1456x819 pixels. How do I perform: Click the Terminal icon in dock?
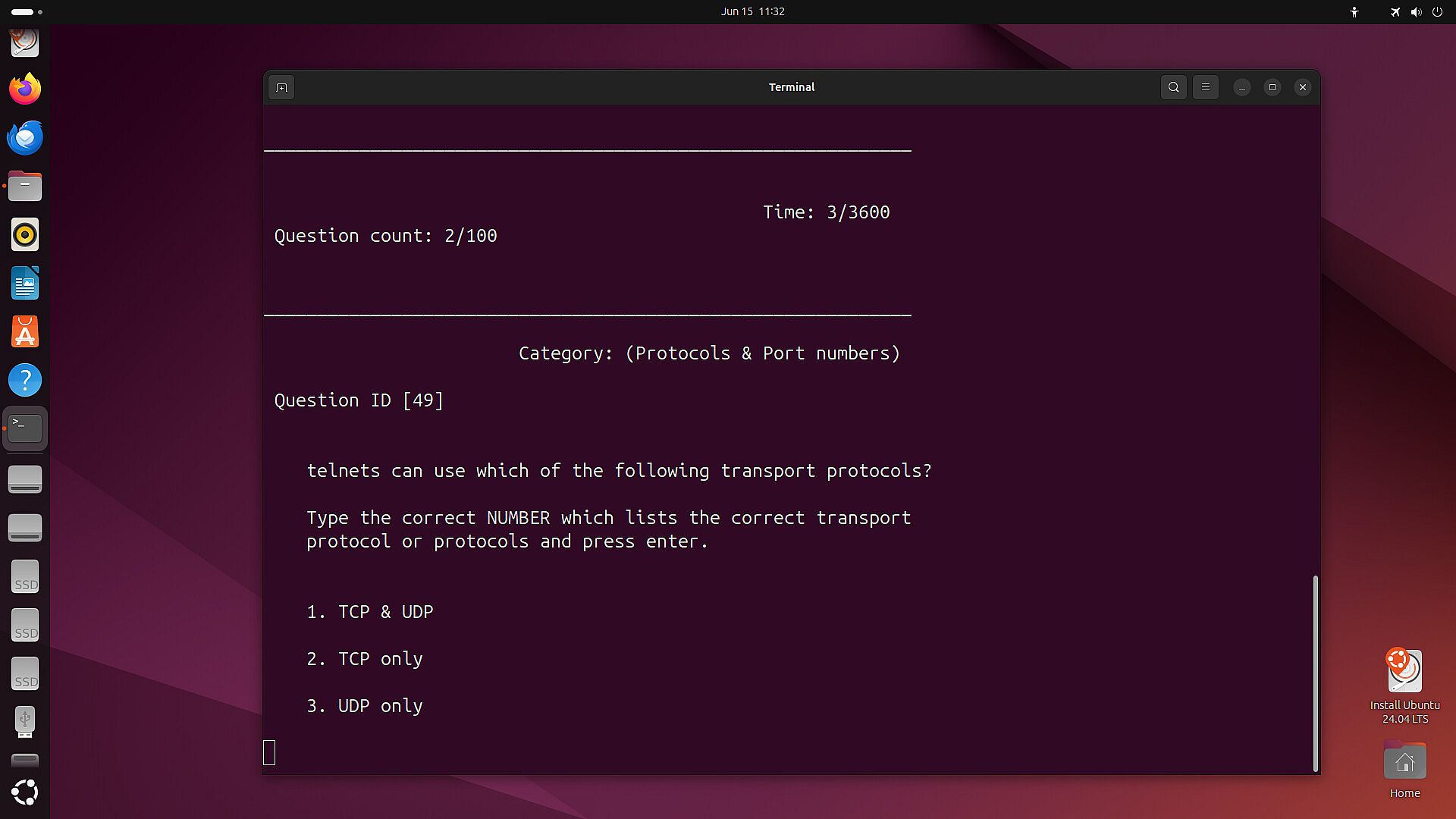pyautogui.click(x=25, y=428)
